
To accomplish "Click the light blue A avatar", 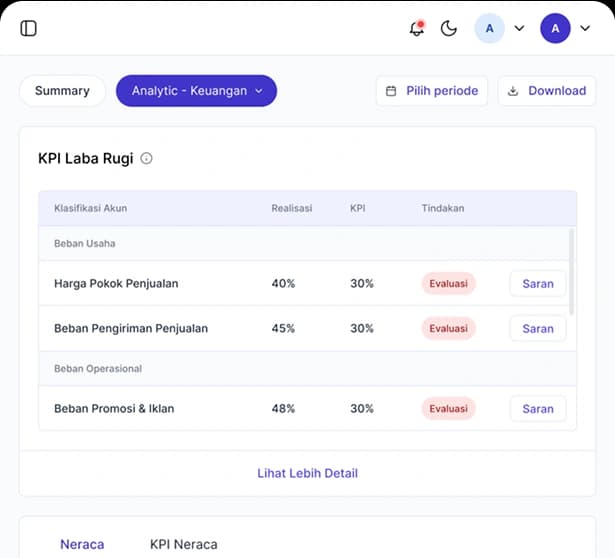I will [x=489, y=28].
